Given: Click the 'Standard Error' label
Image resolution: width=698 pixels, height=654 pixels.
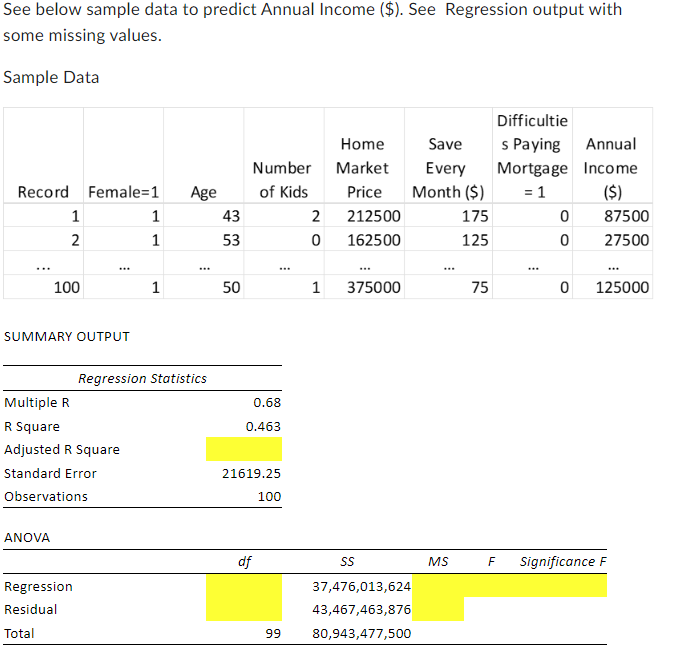Looking at the screenshot, I should pos(50,473).
